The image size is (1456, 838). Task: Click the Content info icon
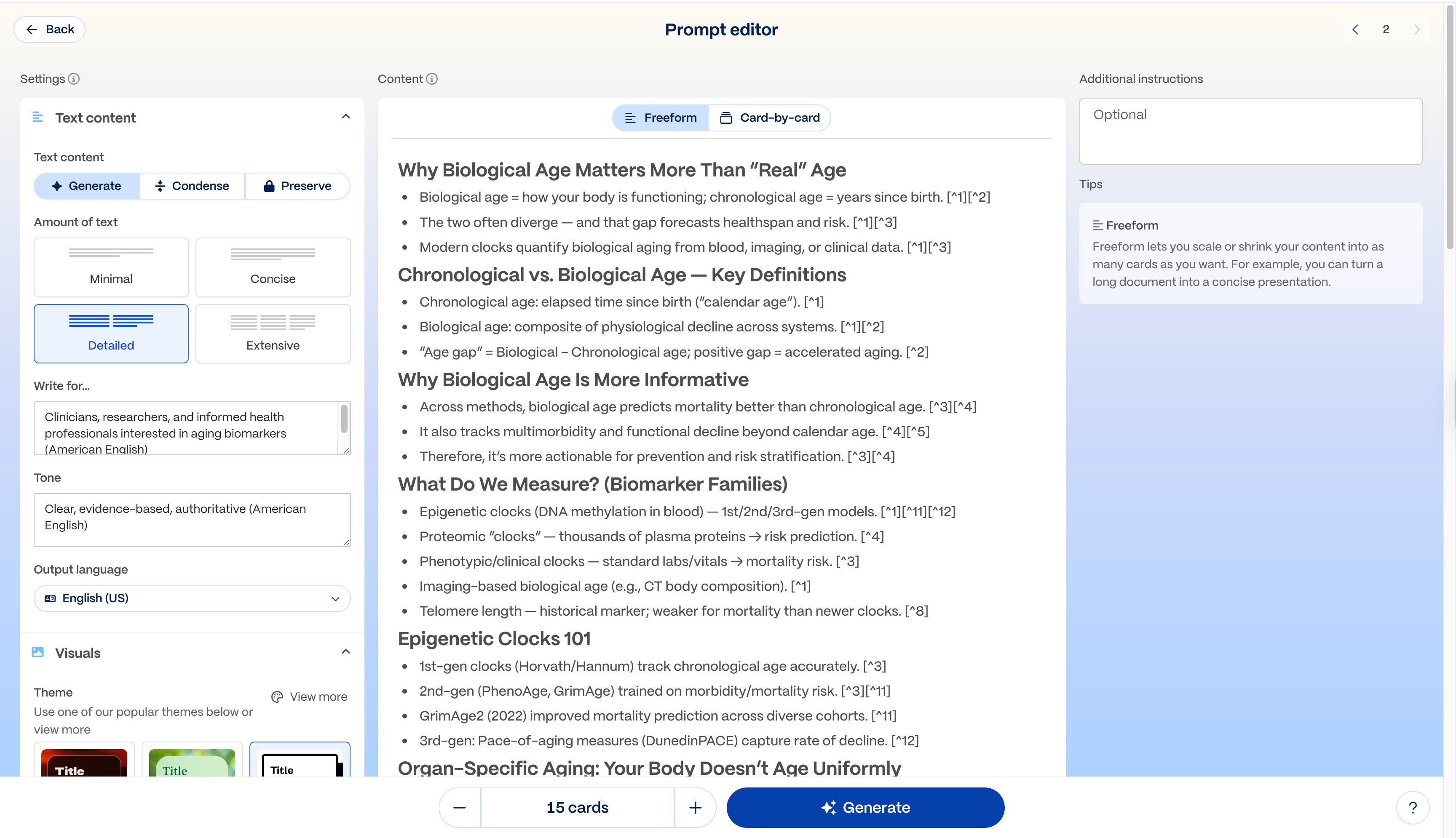tap(432, 79)
